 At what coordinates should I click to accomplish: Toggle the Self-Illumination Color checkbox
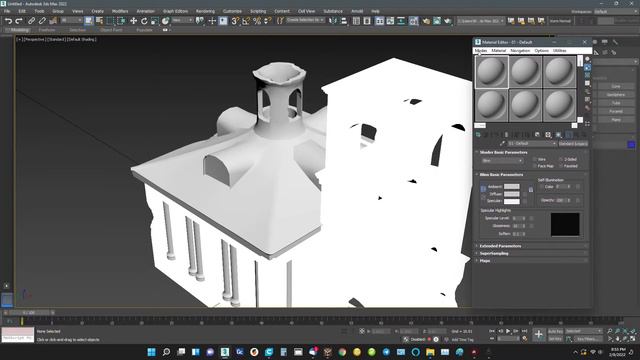click(542, 187)
